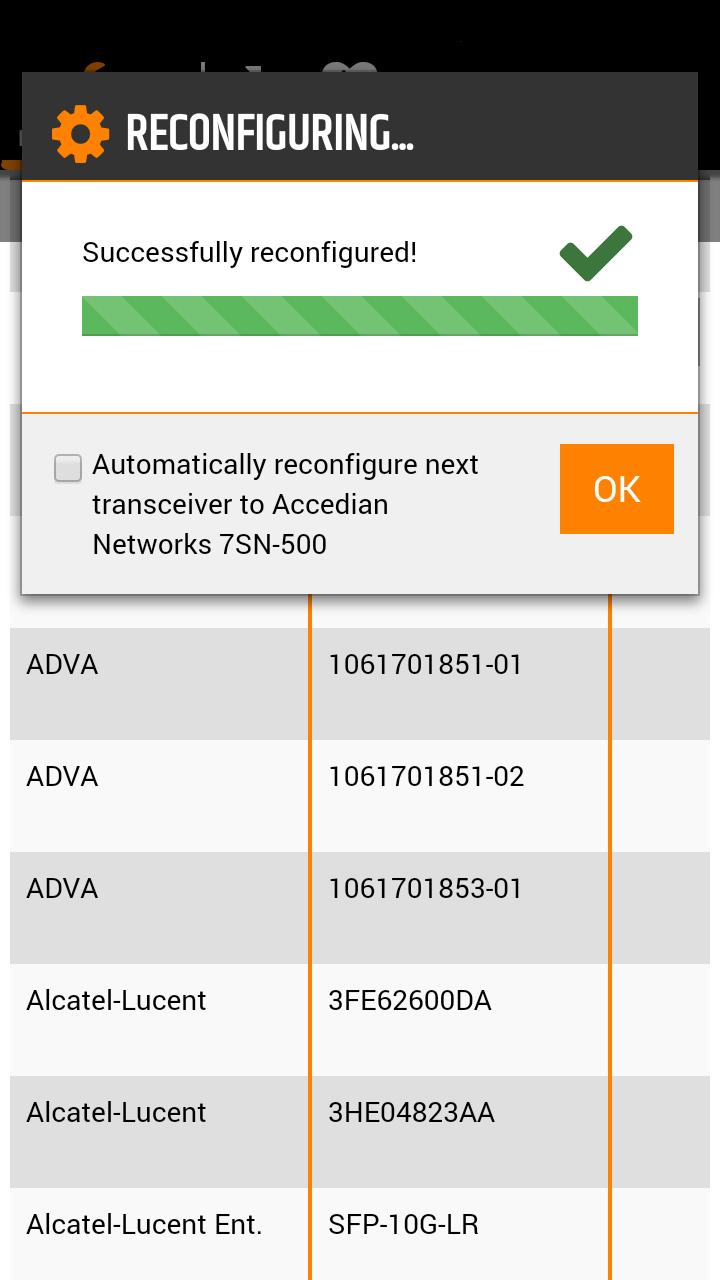720x1280 pixels.
Task: Click the orange gear icon in dialog header
Action: (x=80, y=134)
